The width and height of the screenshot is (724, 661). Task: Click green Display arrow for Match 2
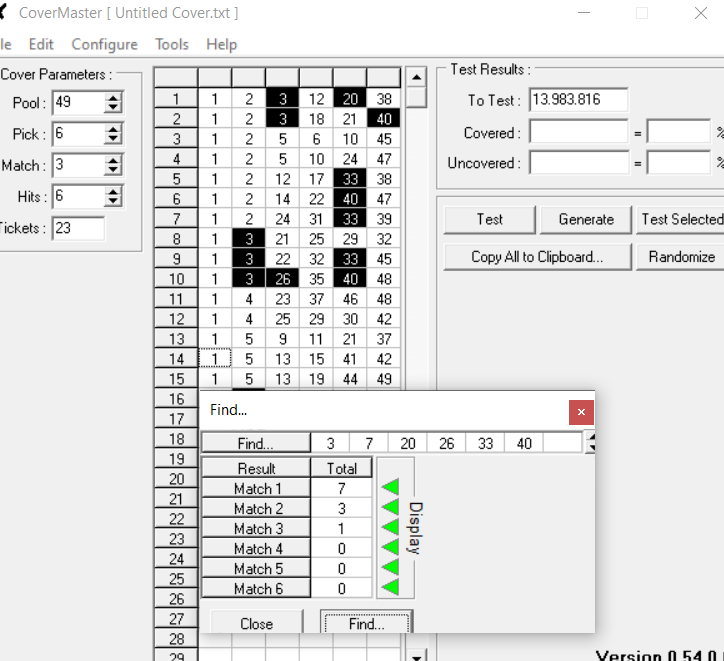pyautogui.click(x=391, y=507)
